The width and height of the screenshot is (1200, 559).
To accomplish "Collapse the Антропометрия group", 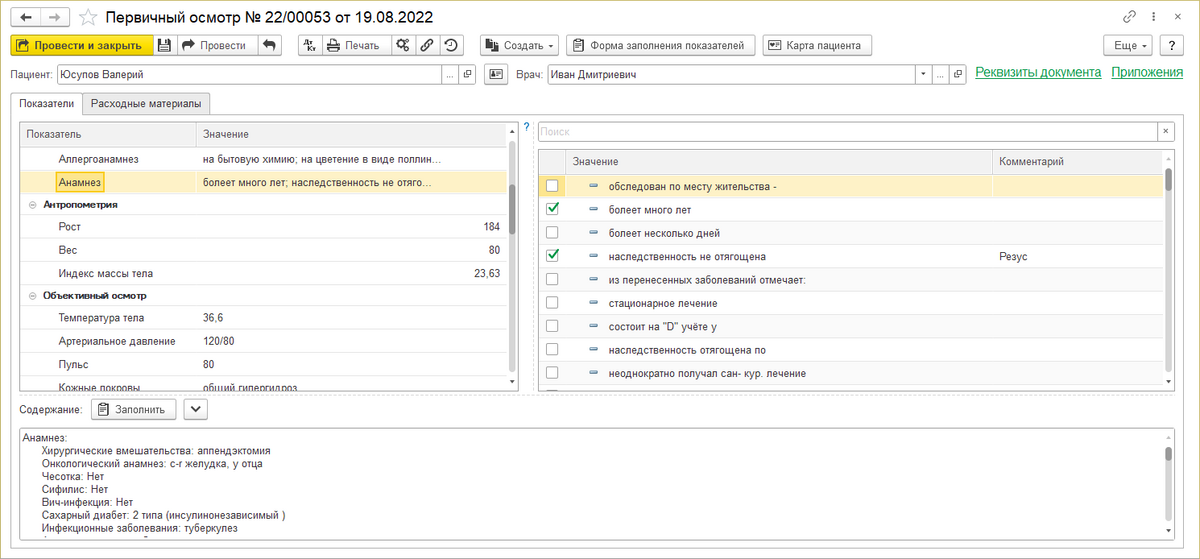I will [33, 204].
